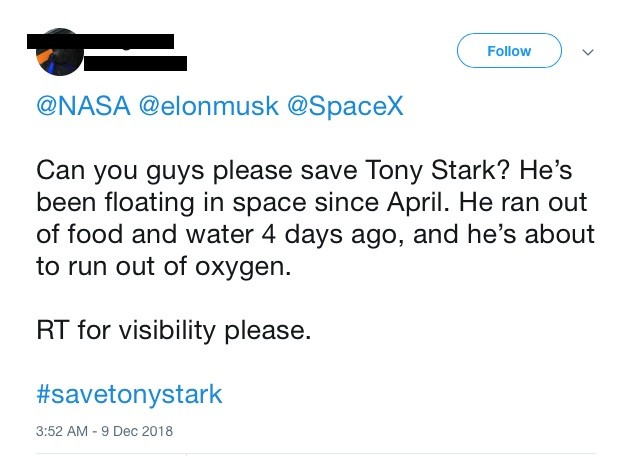The image size is (629, 456).
Task: Open the @elonmusk mention
Action: pyautogui.click(x=209, y=108)
